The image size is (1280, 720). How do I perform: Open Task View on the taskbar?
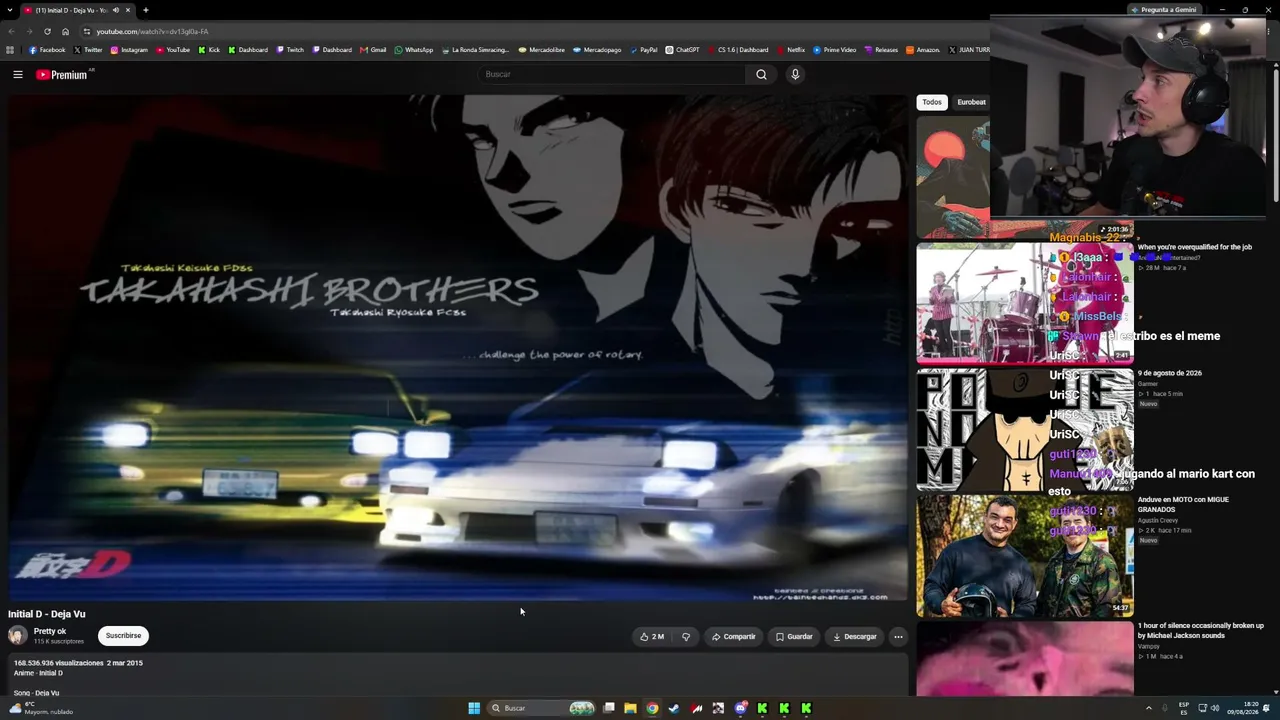(608, 708)
